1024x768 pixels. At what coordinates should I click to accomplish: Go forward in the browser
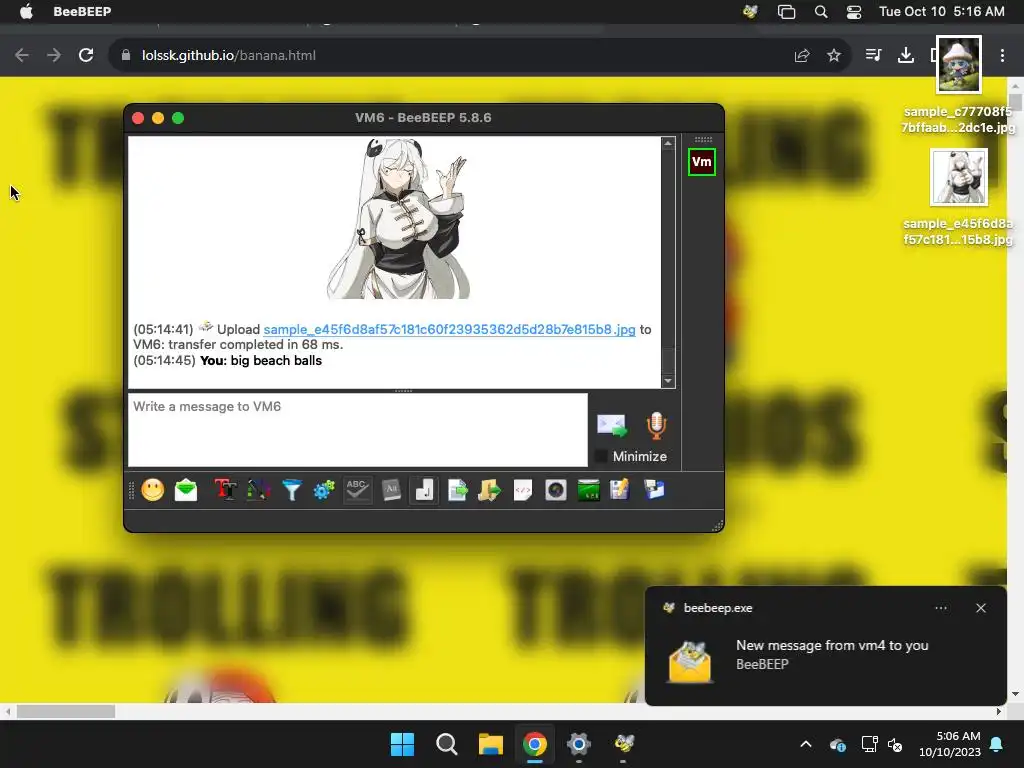(54, 56)
